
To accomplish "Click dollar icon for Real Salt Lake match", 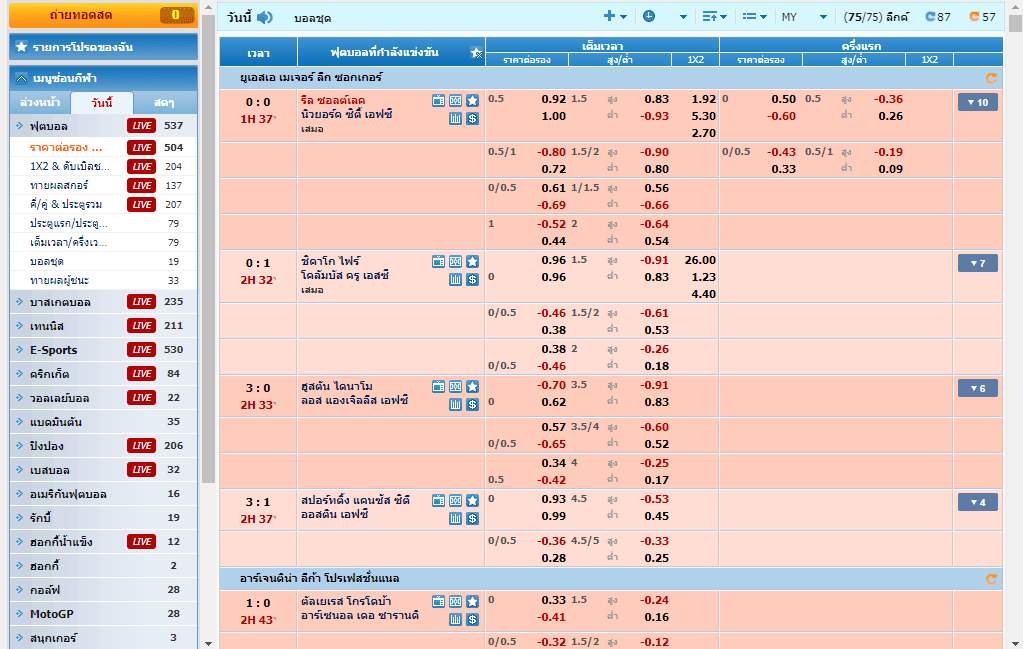I will (472, 119).
